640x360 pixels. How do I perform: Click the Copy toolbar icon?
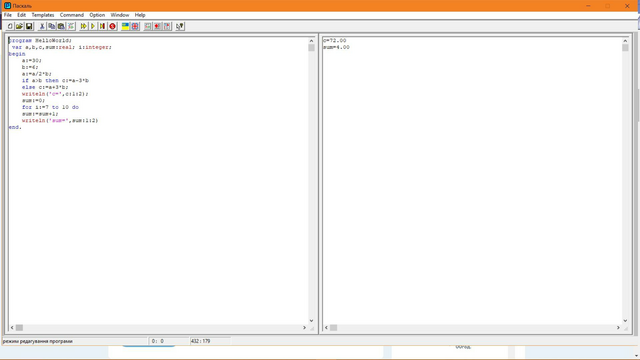[51, 26]
